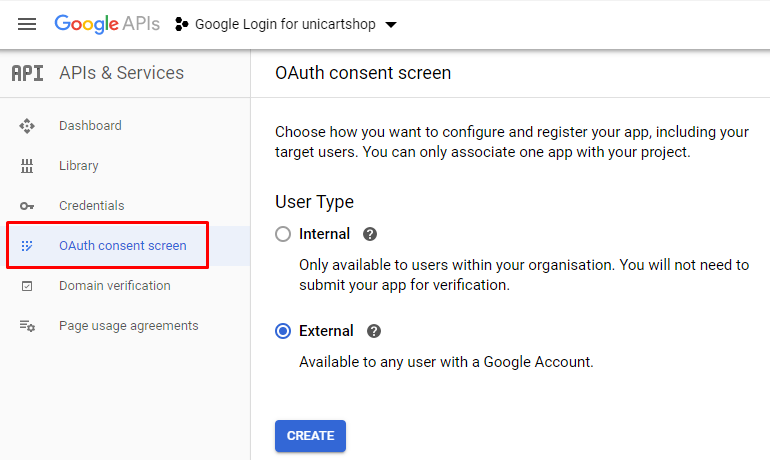Click the Google APIs logo

107,24
